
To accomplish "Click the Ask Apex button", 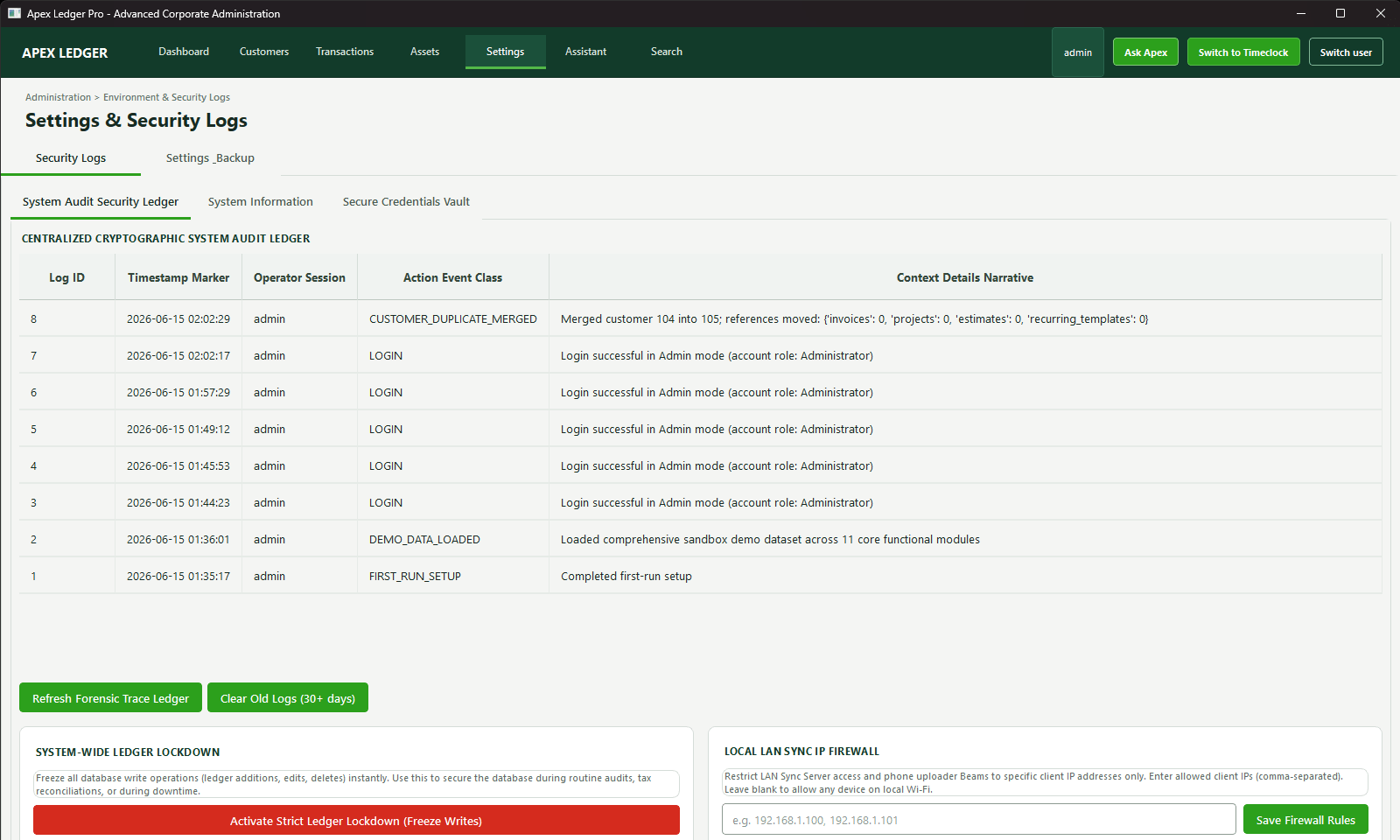I will (x=1145, y=52).
